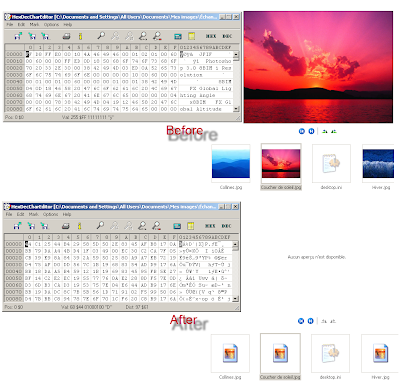Click row offset 00040 in After editor
Screen dimensions: 400x384
[x=14, y=271]
